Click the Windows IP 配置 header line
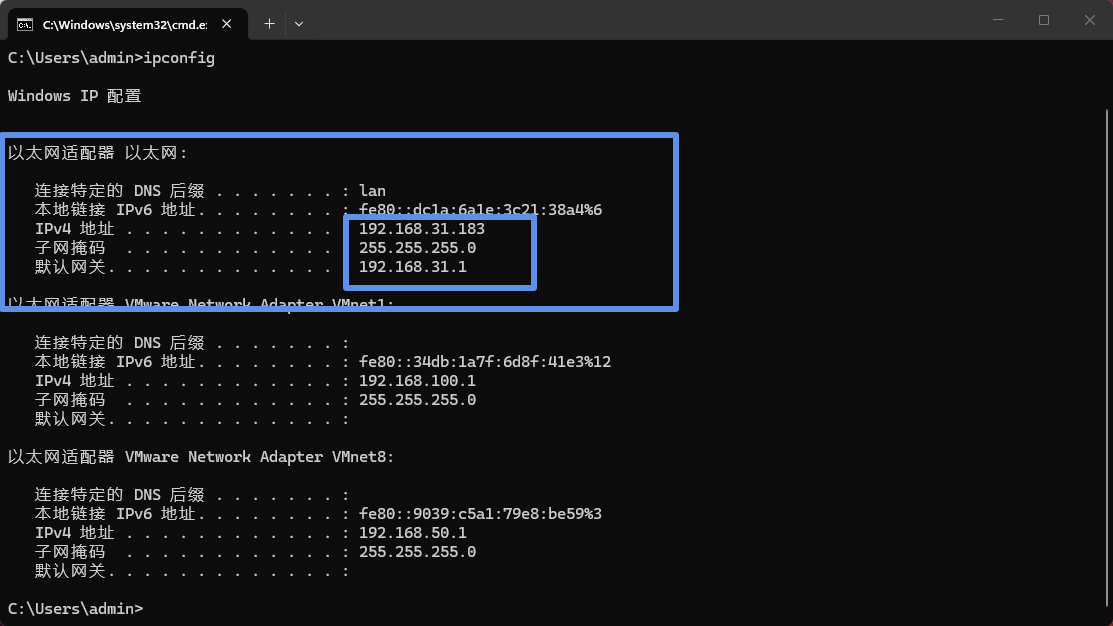 coord(74,96)
